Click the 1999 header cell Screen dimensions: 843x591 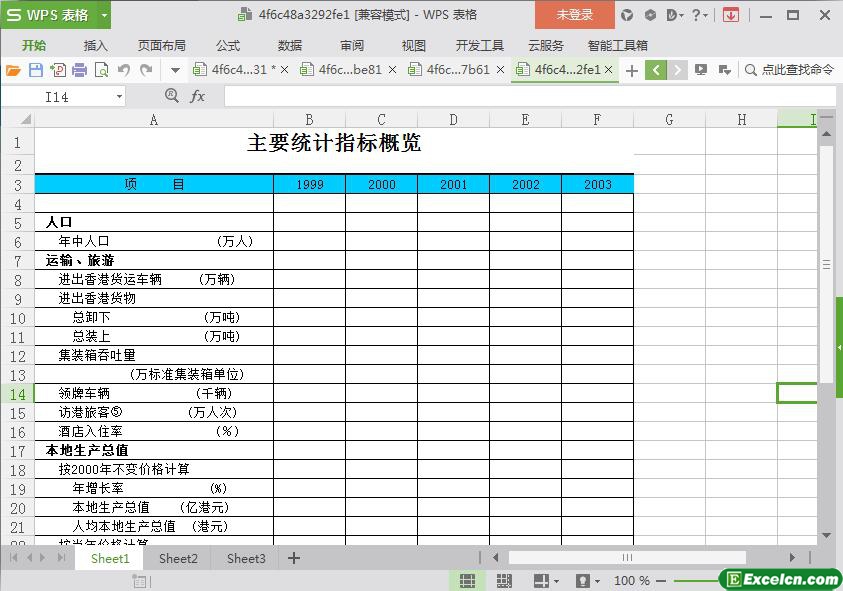309,184
